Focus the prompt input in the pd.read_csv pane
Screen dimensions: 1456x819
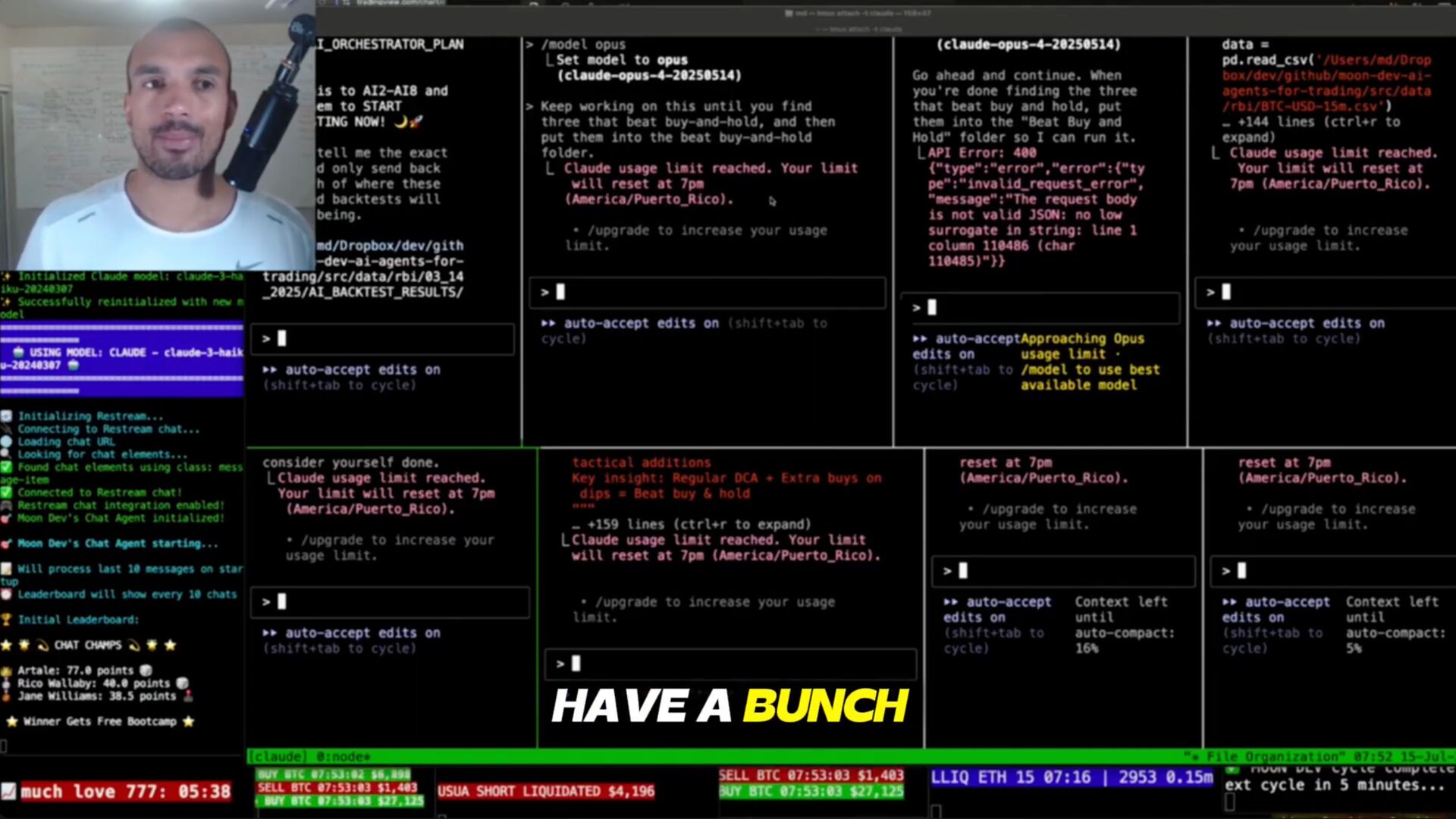[x=1324, y=292]
